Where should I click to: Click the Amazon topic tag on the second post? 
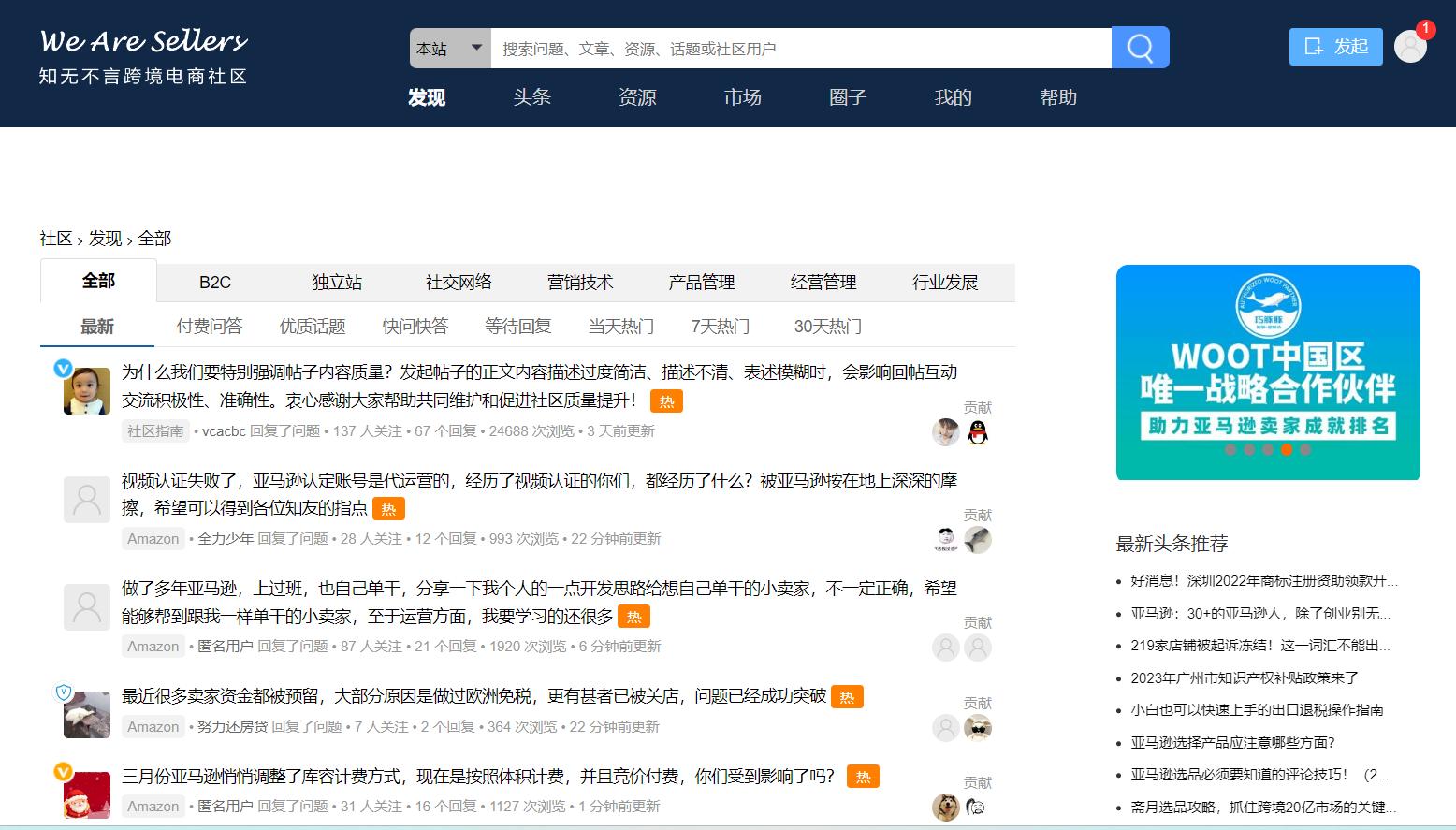[x=153, y=538]
